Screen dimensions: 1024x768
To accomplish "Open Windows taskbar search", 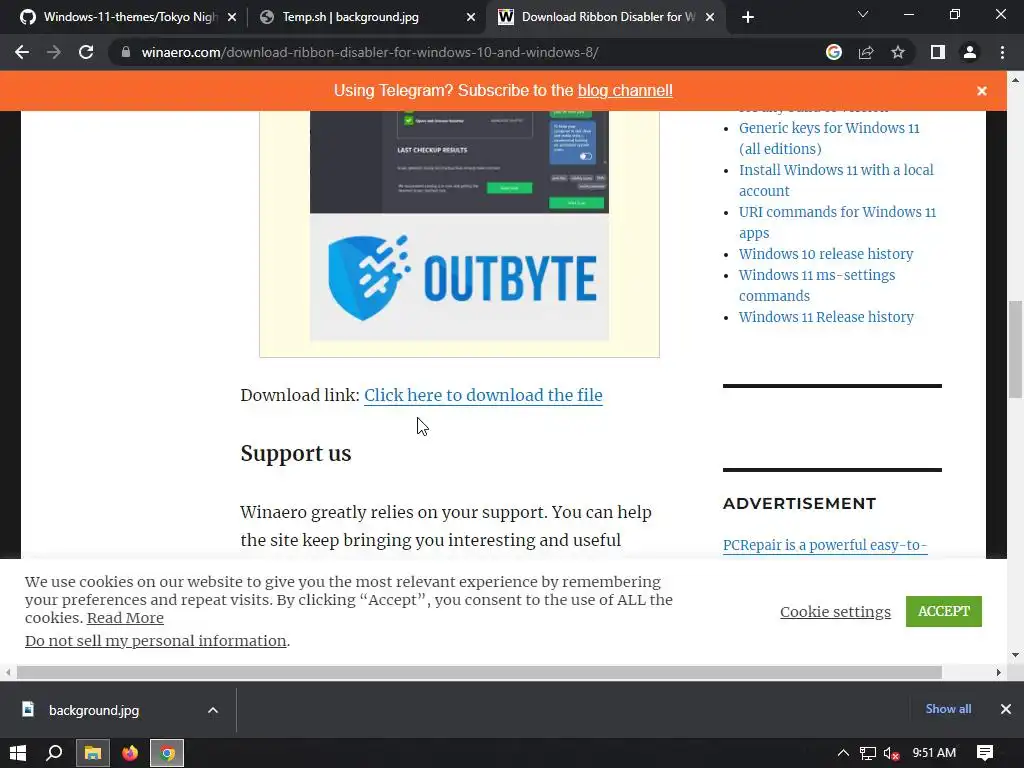I will [x=54, y=753].
